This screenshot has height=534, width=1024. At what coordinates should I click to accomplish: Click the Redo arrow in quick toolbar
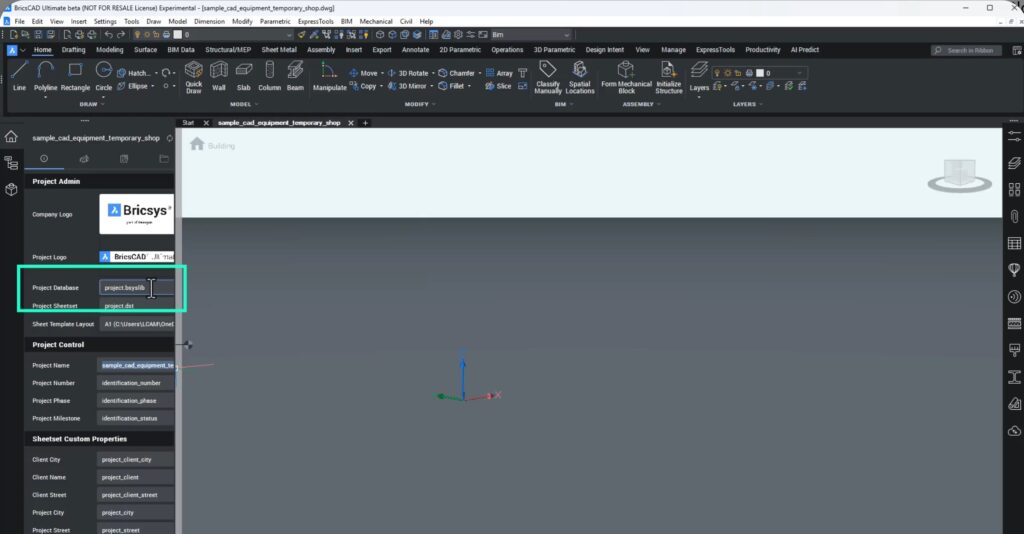(x=121, y=35)
